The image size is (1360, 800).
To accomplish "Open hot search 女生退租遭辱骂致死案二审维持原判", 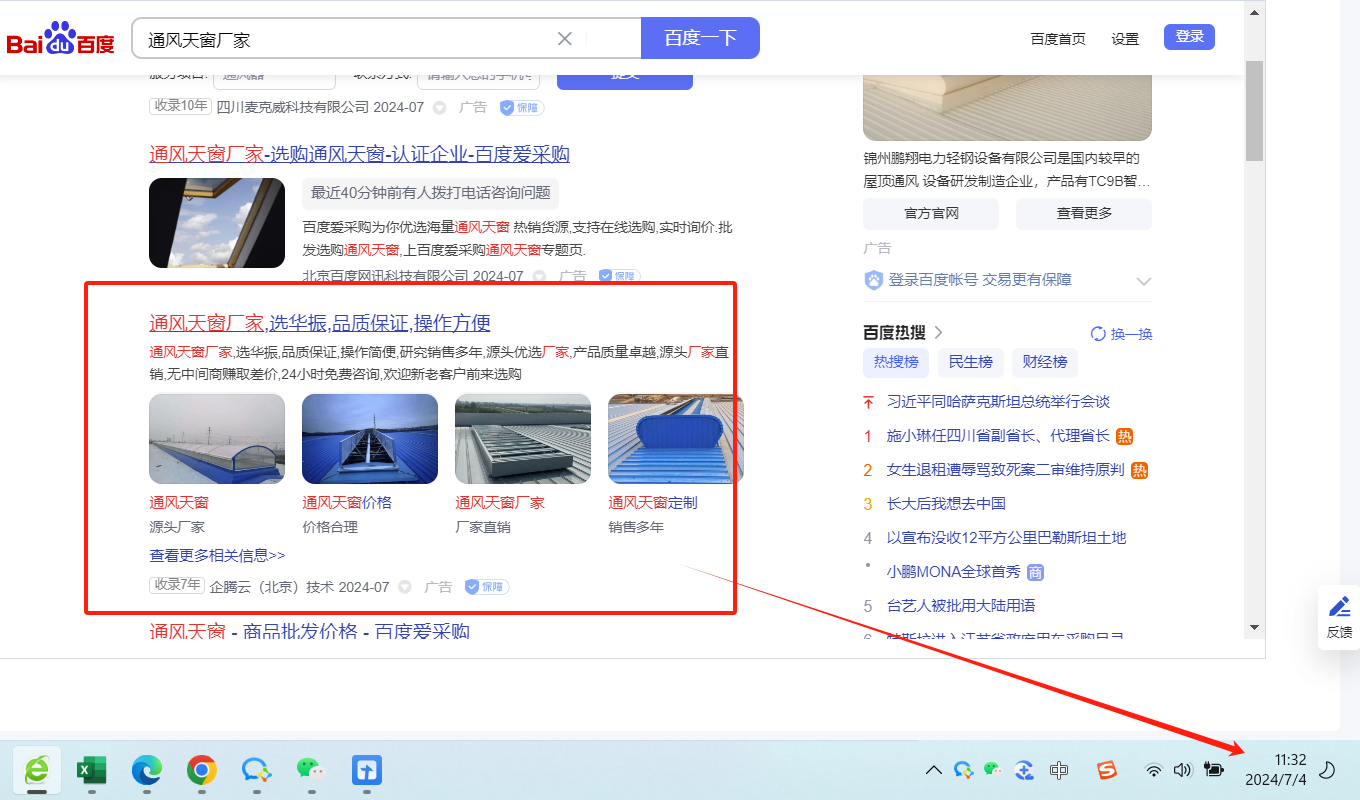I will (x=1006, y=469).
